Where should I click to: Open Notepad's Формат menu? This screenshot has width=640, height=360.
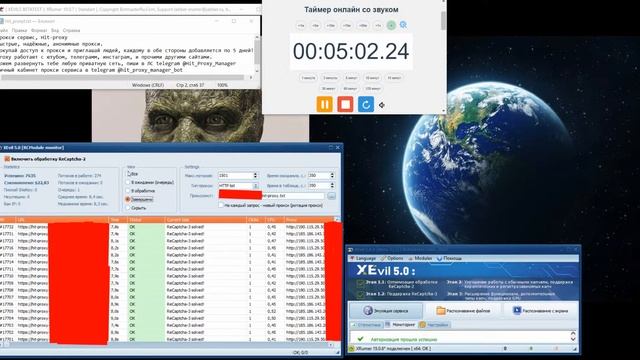[x=39, y=30]
